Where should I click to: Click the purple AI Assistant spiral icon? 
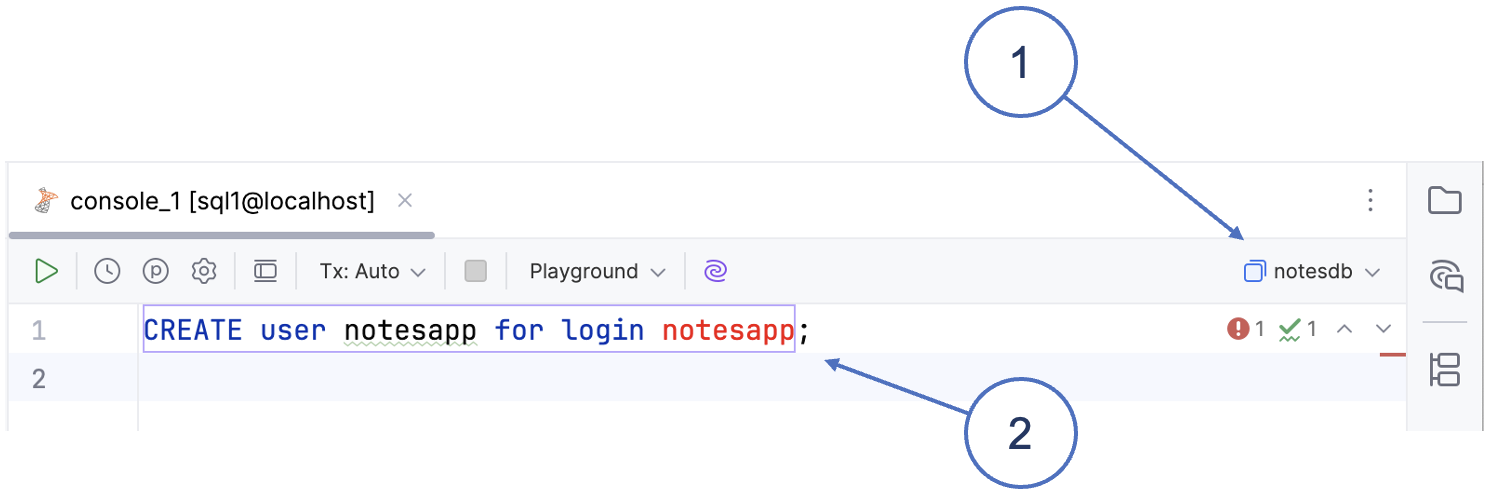click(715, 271)
